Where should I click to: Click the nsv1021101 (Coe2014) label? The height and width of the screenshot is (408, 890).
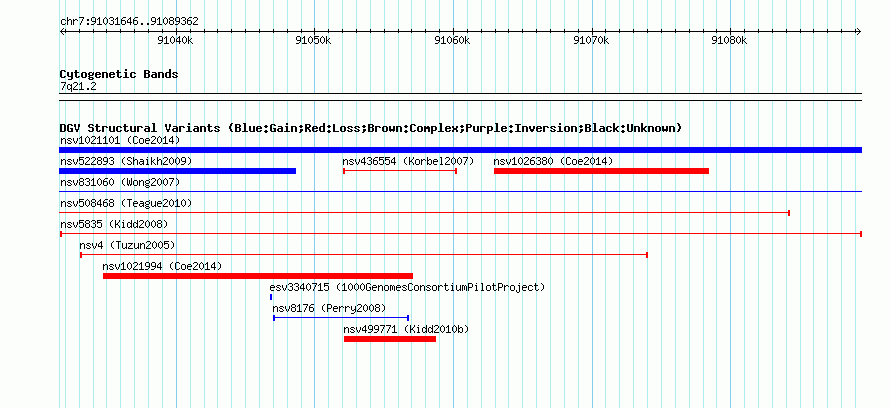pos(120,140)
